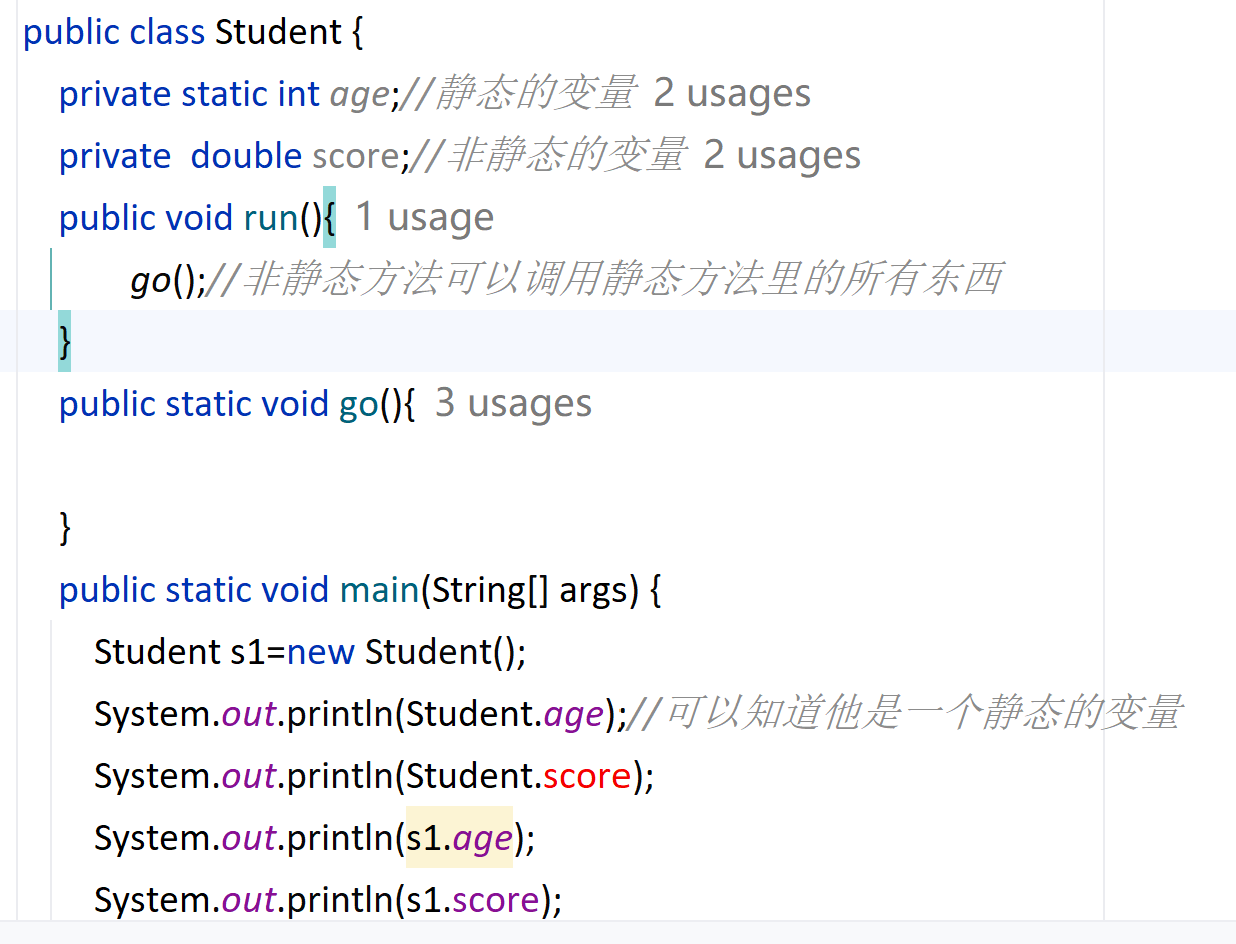
Task: Click the run method name
Action: 270,218
